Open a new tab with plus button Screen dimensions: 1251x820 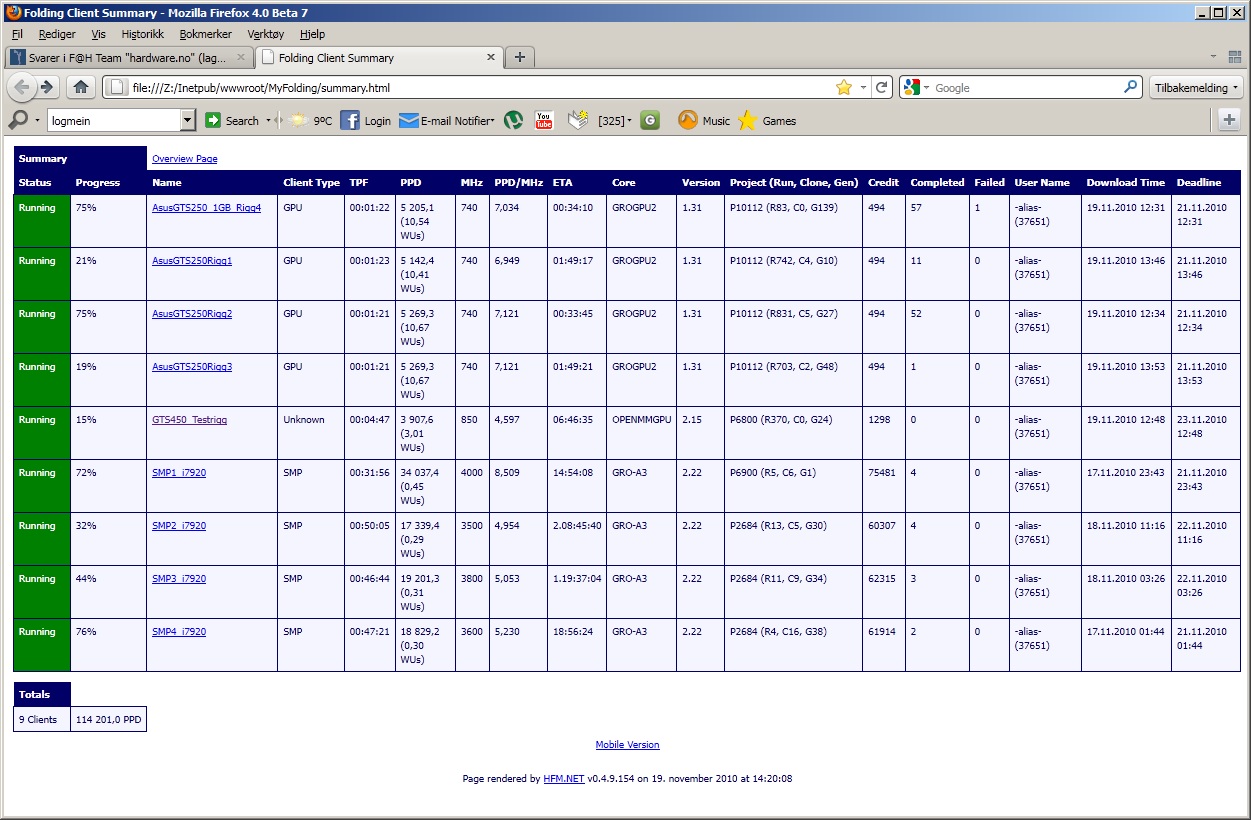tap(519, 57)
